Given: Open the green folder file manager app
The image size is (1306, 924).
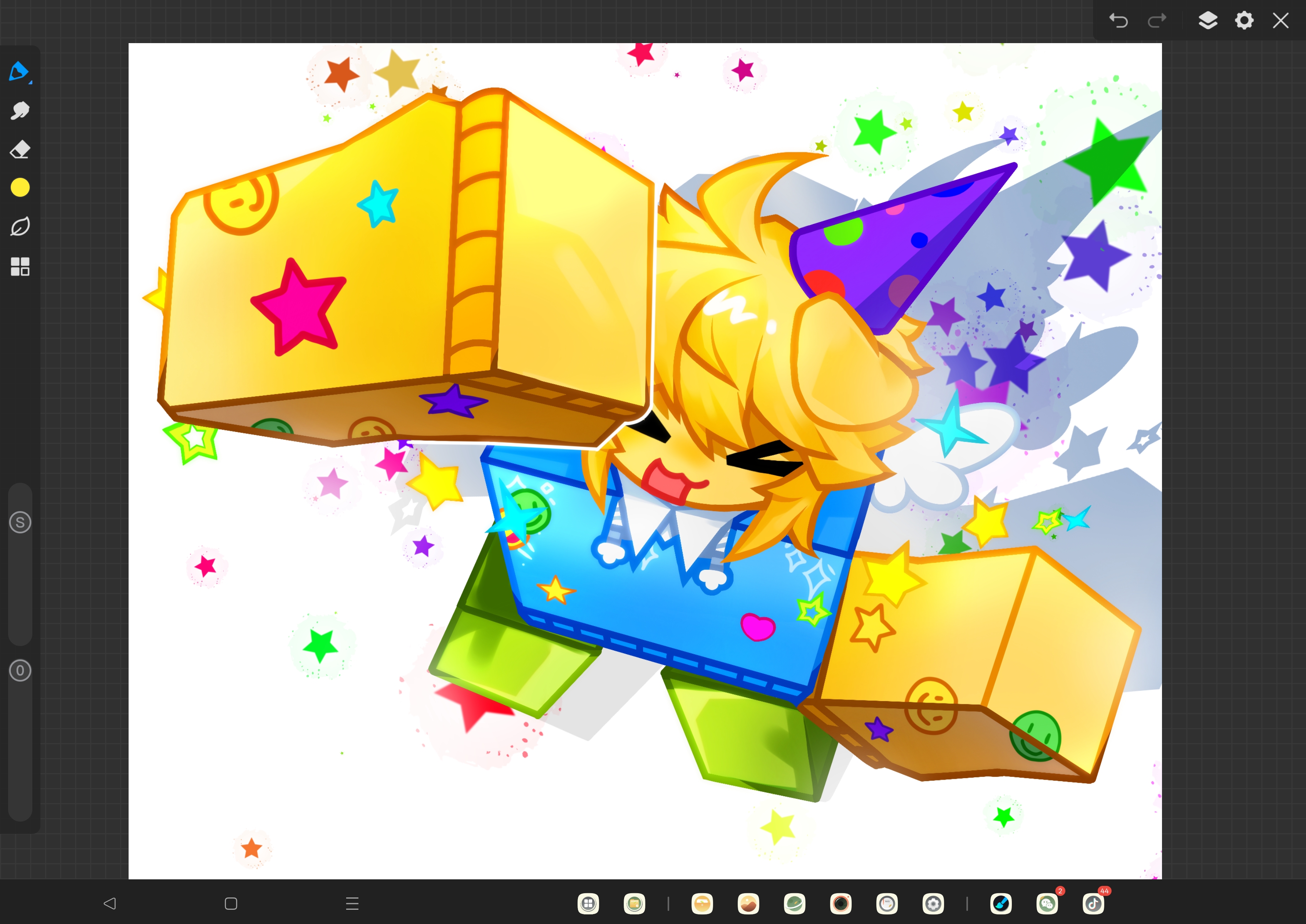Looking at the screenshot, I should (x=635, y=903).
